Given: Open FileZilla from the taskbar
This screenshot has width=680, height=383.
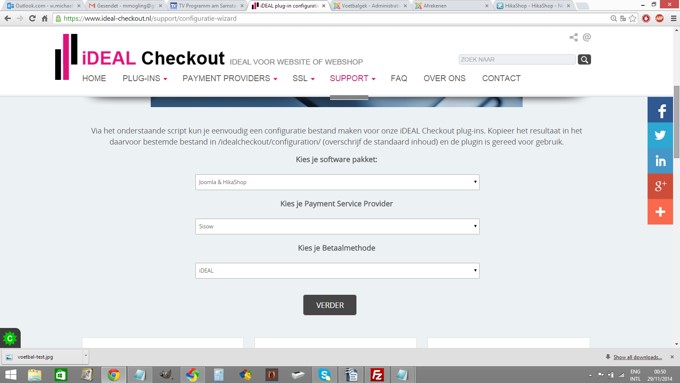Looking at the screenshot, I should coord(377,375).
